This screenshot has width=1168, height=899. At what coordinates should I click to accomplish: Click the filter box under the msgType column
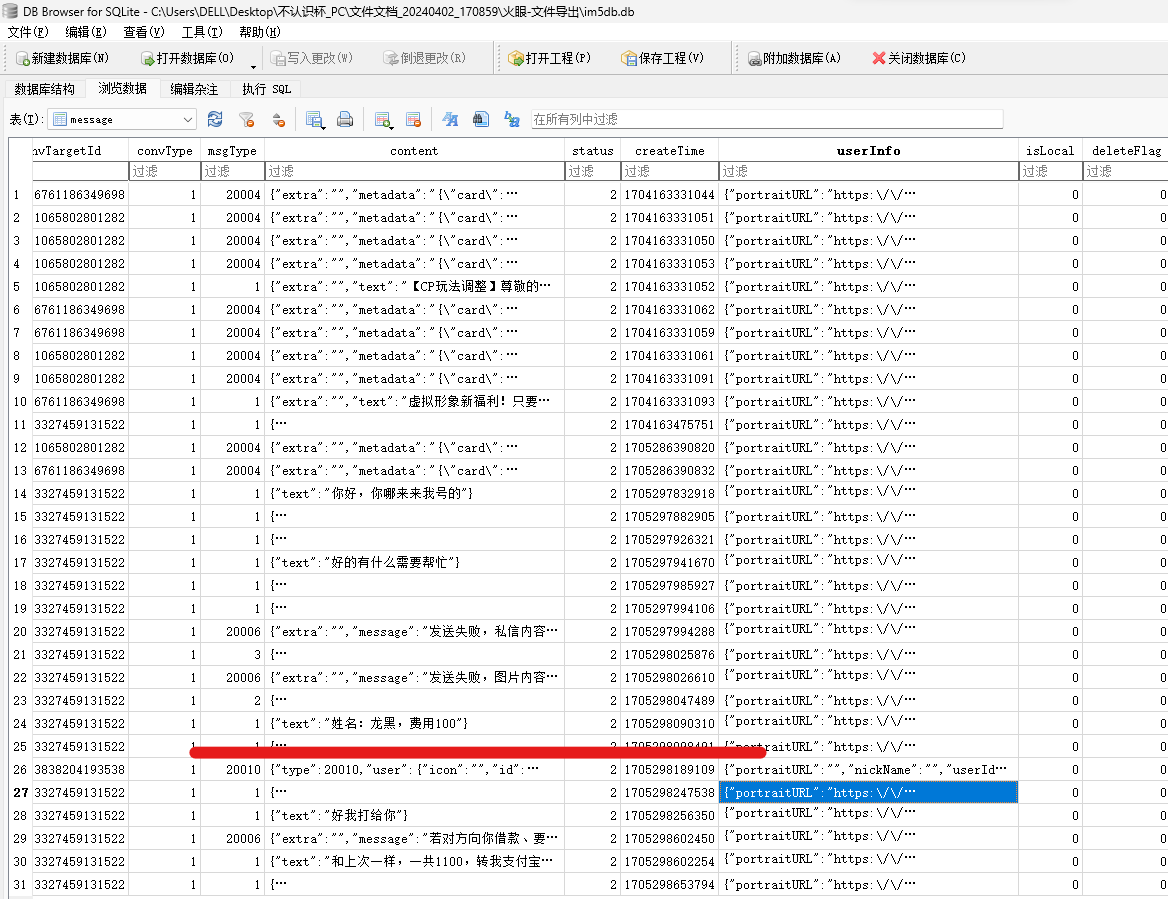(232, 171)
